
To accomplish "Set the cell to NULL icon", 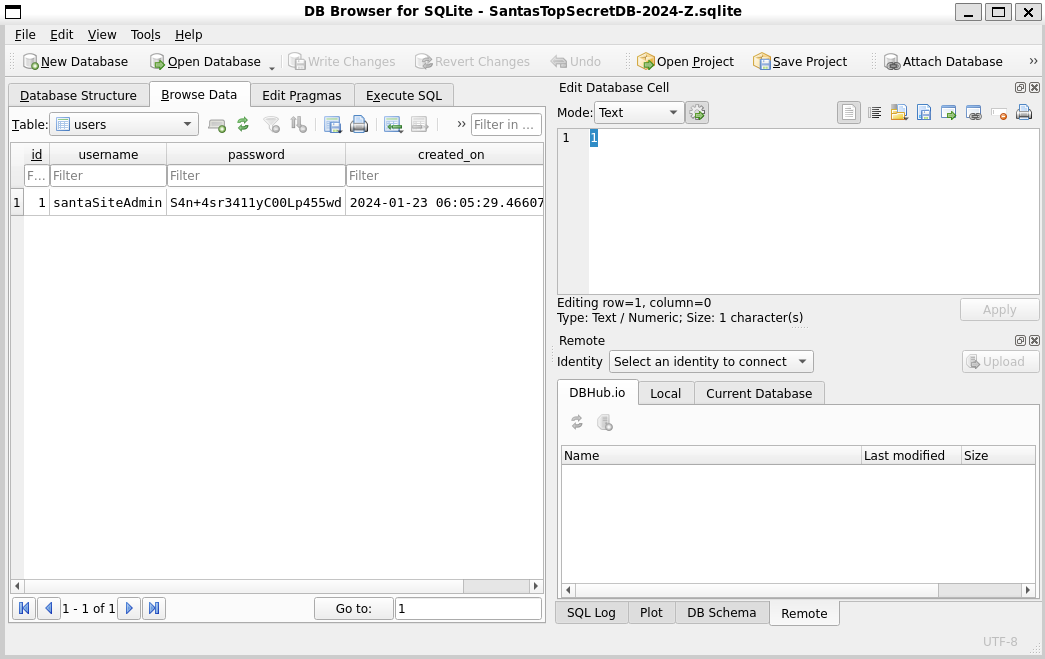I will coord(998,113).
